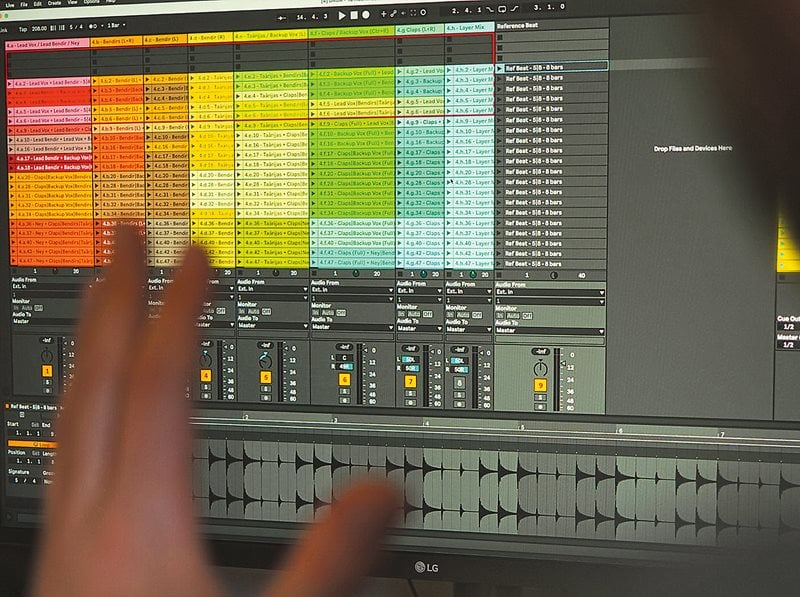The height and width of the screenshot is (597, 800).
Task: Toggle the Punch-In switch icon
Action: [x=490, y=10]
